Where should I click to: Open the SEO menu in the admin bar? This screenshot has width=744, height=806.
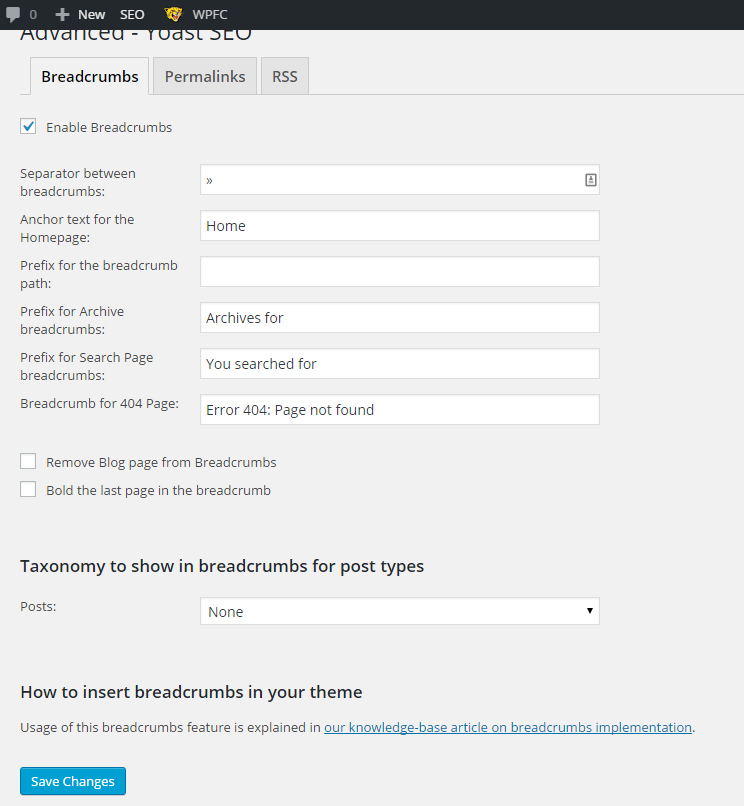point(131,14)
